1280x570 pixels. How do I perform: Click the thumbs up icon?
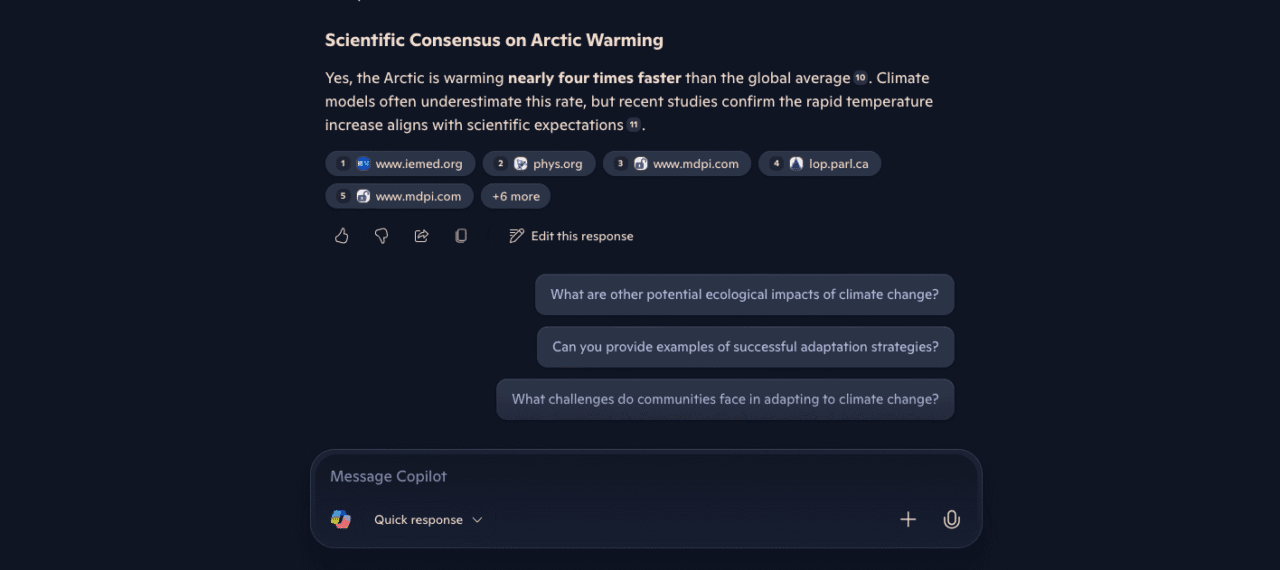pos(341,236)
